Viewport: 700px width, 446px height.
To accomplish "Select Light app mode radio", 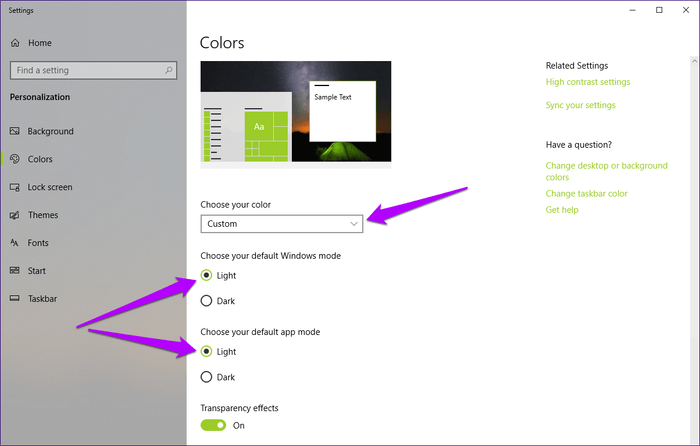I will click(206, 352).
